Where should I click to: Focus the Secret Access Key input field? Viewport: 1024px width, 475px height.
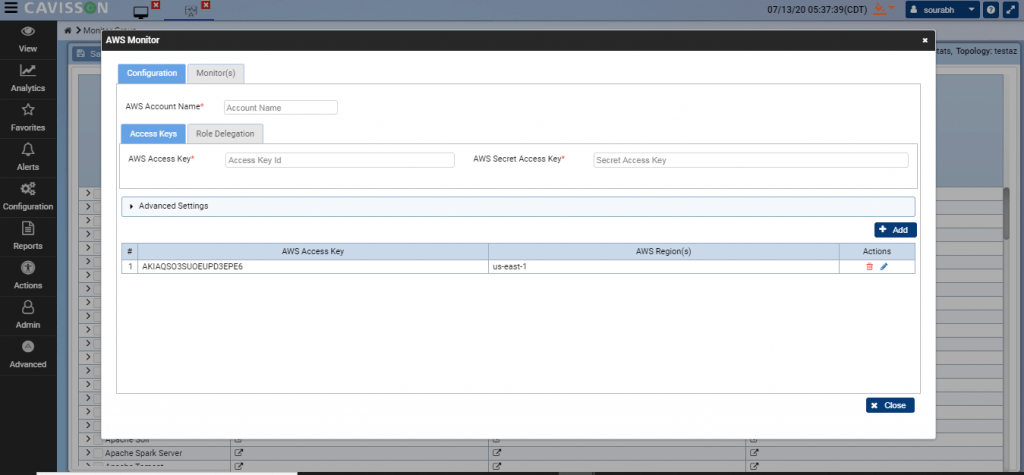(x=751, y=160)
